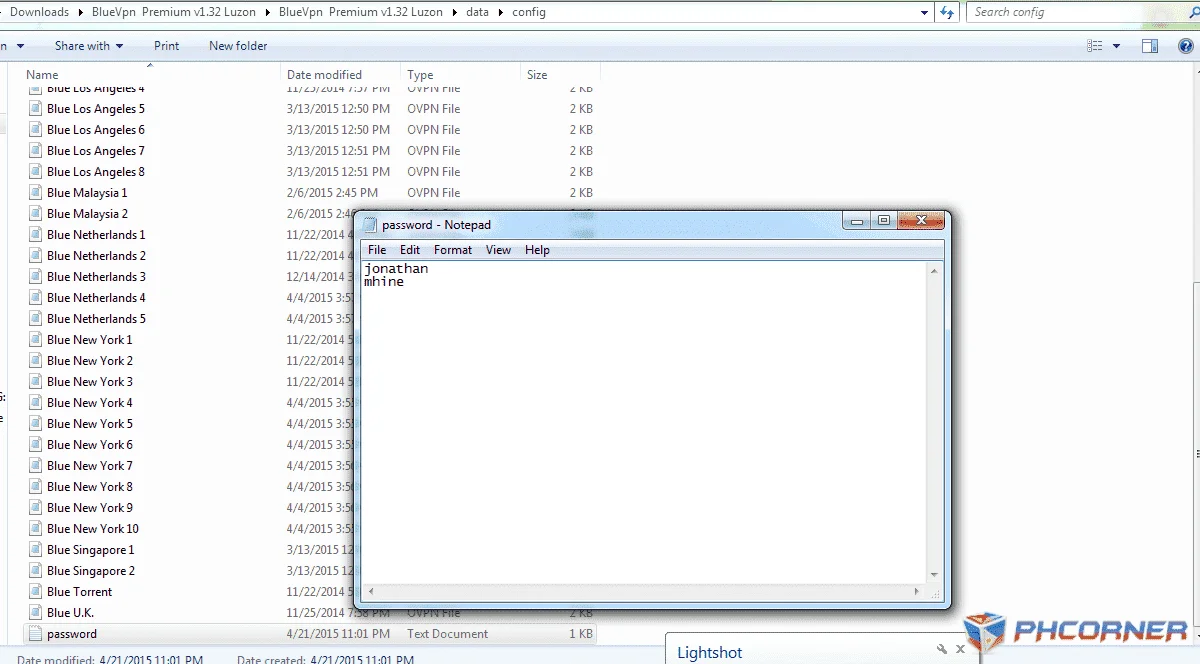
Task: Open the Share with dropdown in Explorer
Action: click(x=89, y=46)
